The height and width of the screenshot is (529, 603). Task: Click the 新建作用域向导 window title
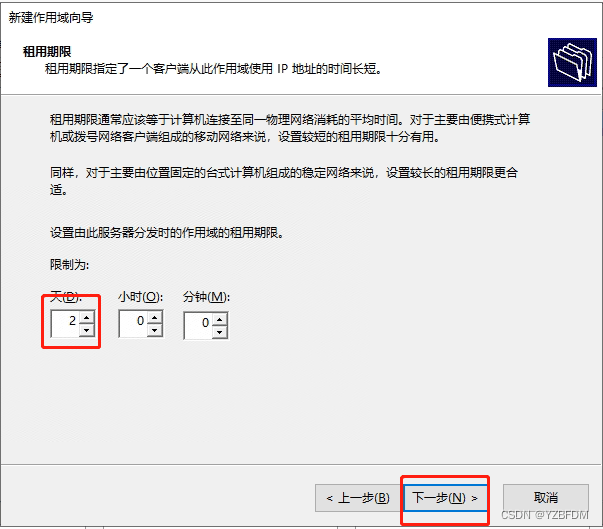[x=51, y=18]
